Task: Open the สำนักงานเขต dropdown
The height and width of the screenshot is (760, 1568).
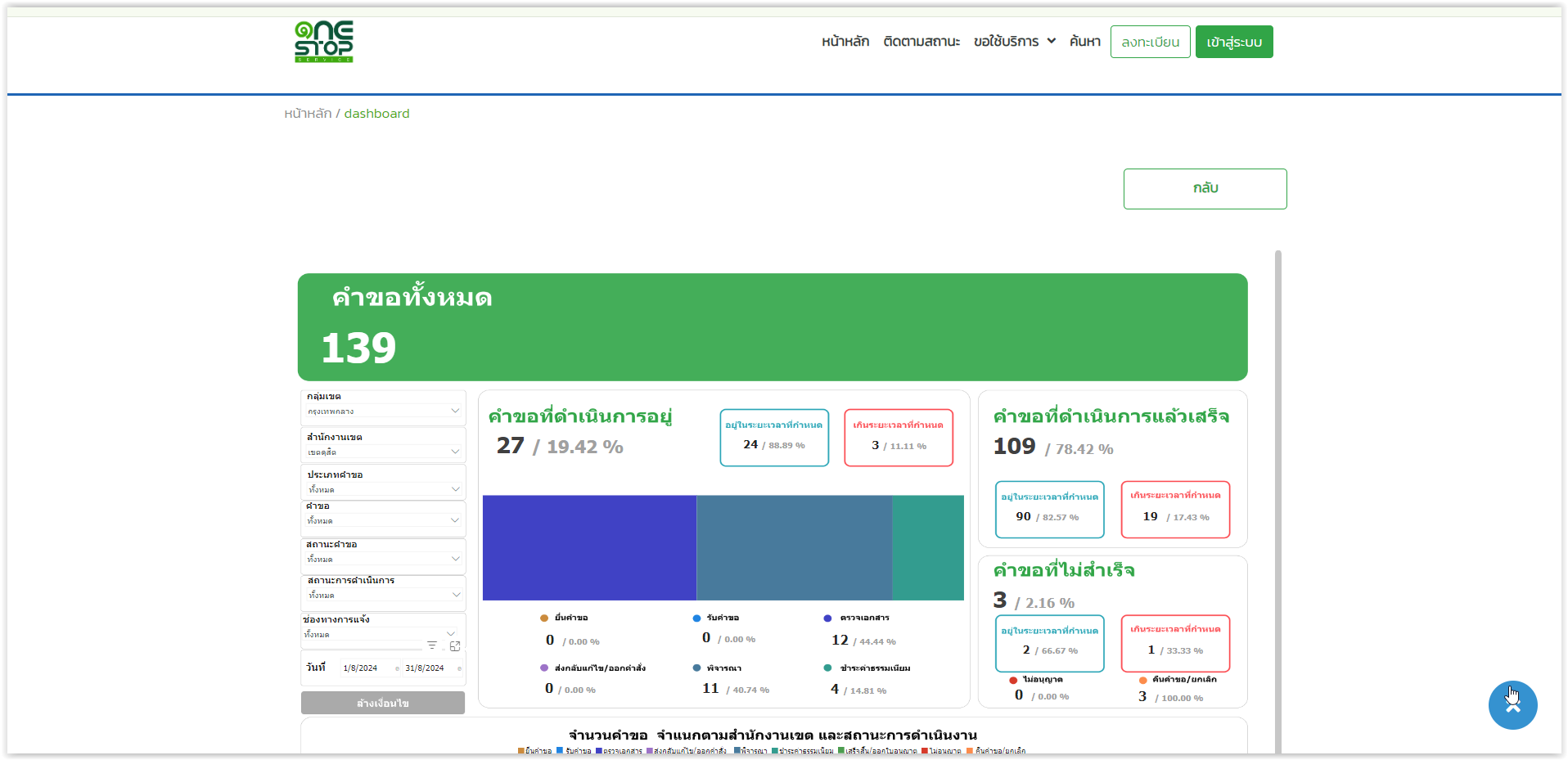Action: point(382,452)
